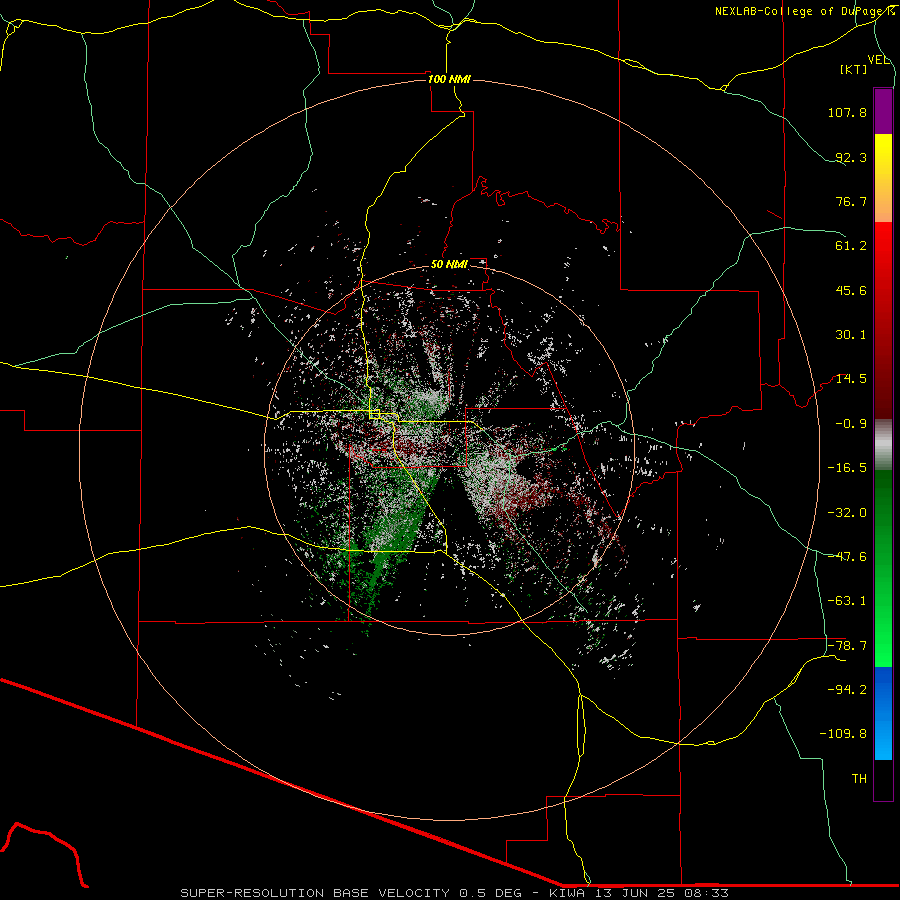Click the -63.1 velocity scale value
The image size is (900, 900).
tap(847, 601)
